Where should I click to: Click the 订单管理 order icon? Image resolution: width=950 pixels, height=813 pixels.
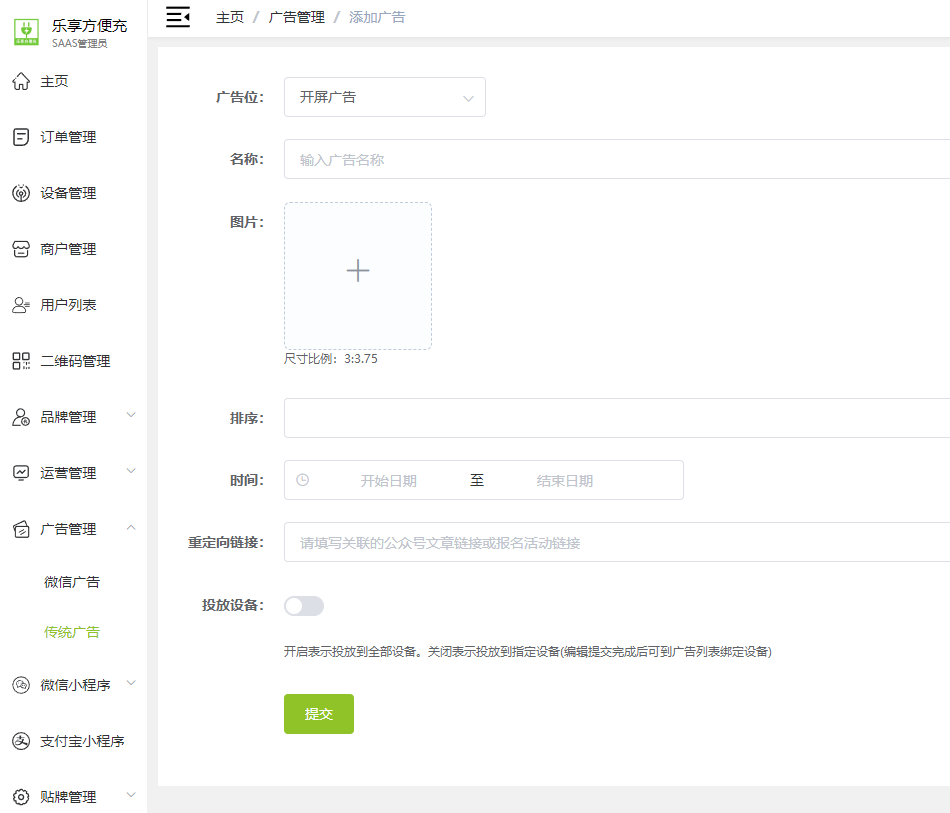point(21,137)
